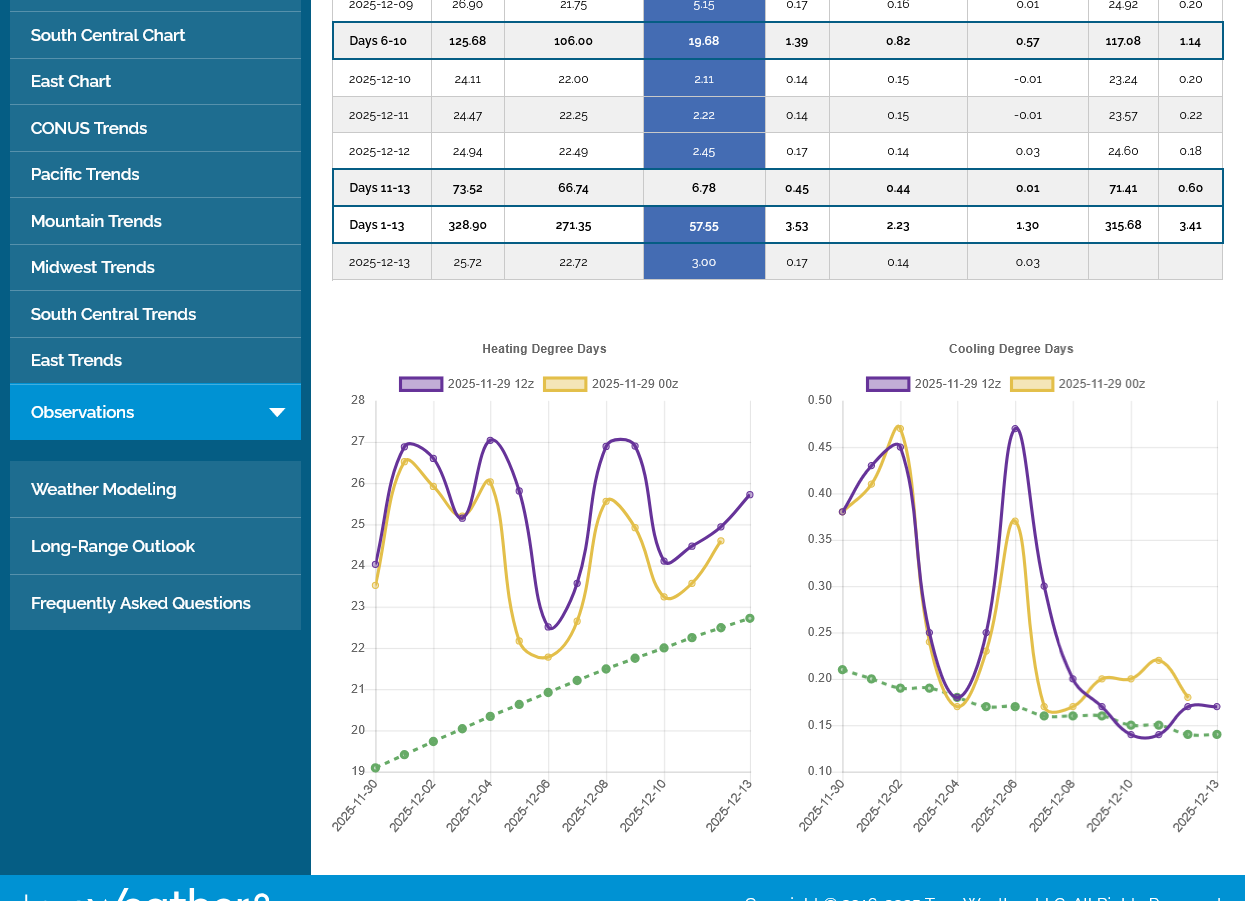Open Weather Modeling section
The width and height of the screenshot is (1245, 901).
point(104,489)
